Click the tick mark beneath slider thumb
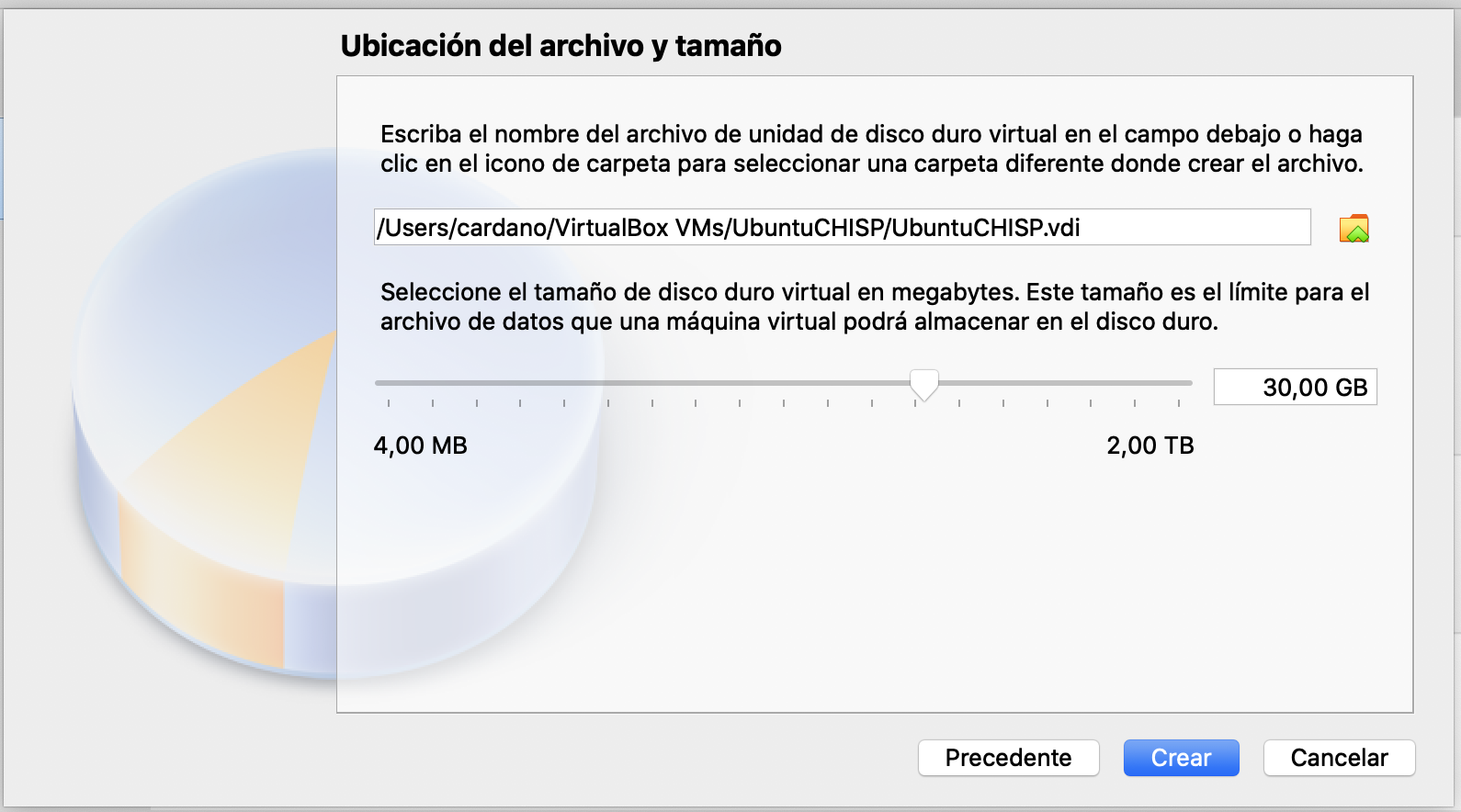1461x812 pixels. (915, 403)
